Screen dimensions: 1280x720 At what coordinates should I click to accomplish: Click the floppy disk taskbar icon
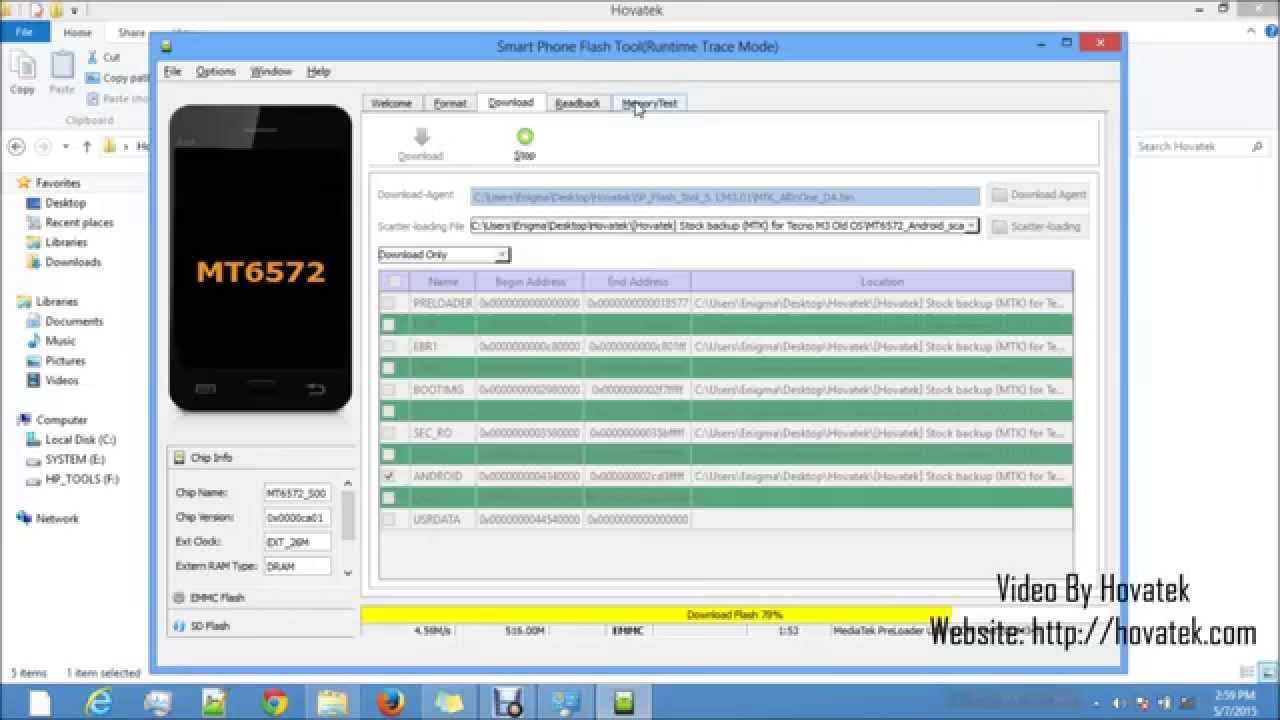coord(508,702)
